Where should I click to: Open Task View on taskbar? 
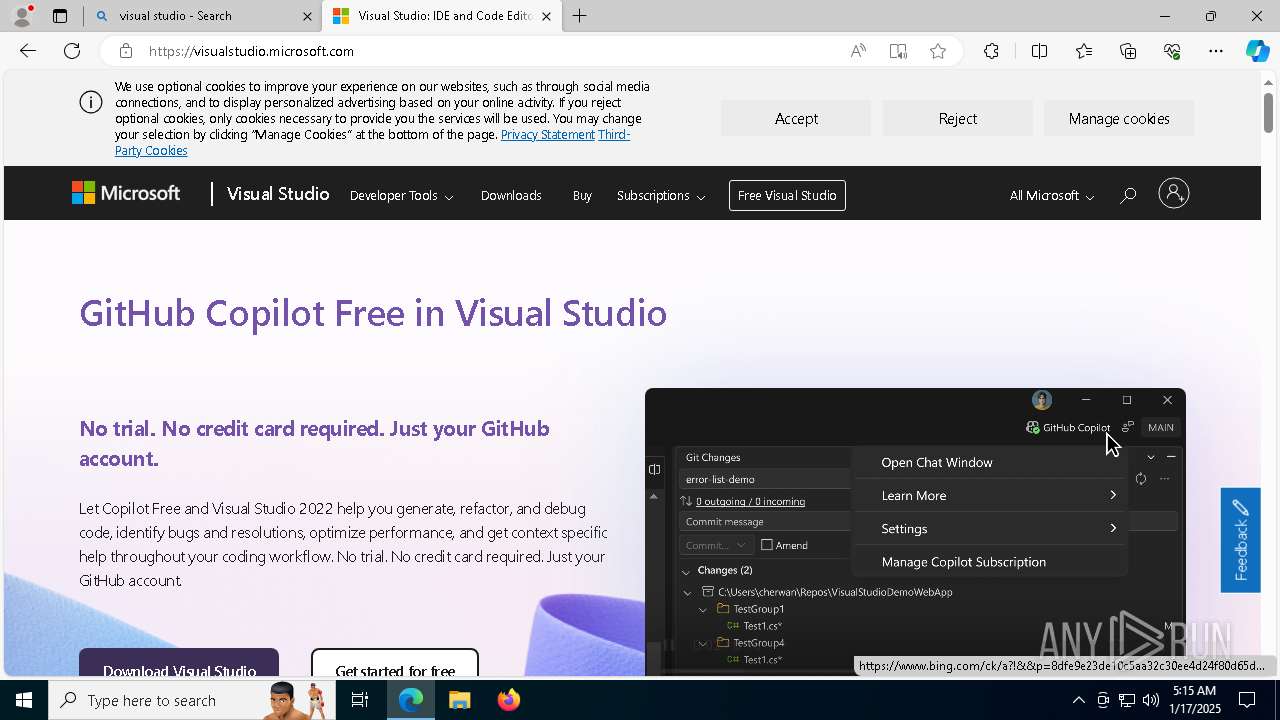tap(360, 700)
